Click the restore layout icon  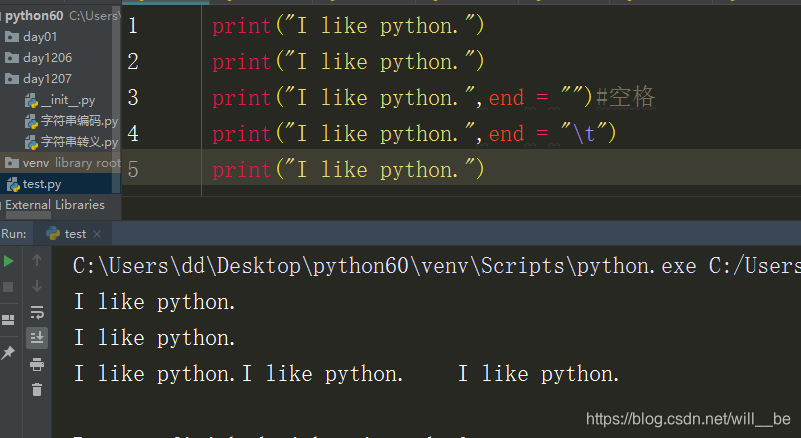coord(8,320)
